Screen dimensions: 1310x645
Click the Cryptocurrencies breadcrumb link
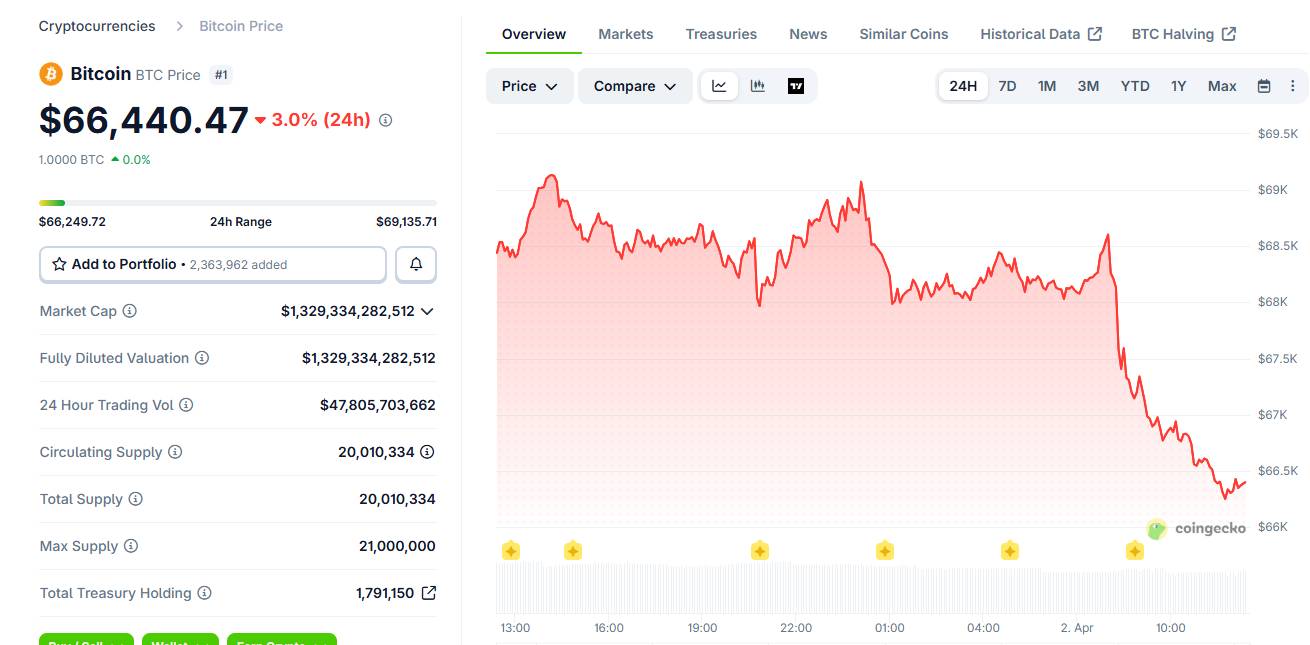96,25
